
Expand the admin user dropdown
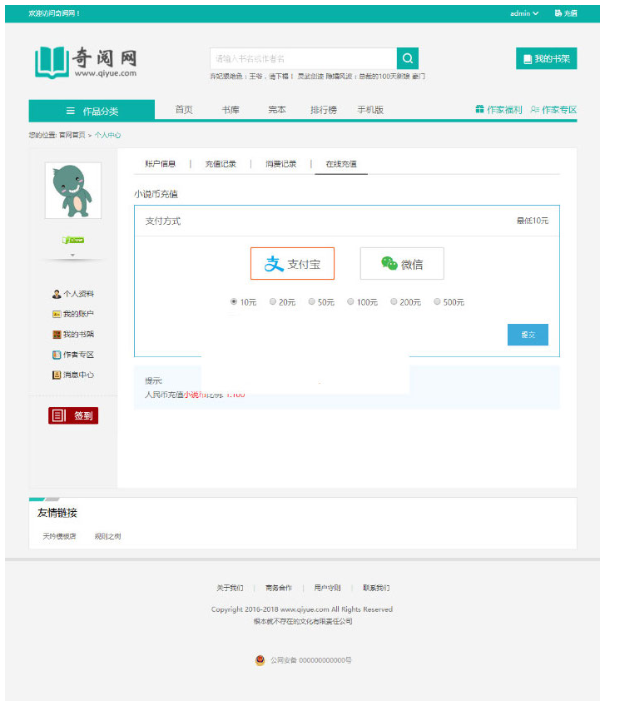pos(524,13)
